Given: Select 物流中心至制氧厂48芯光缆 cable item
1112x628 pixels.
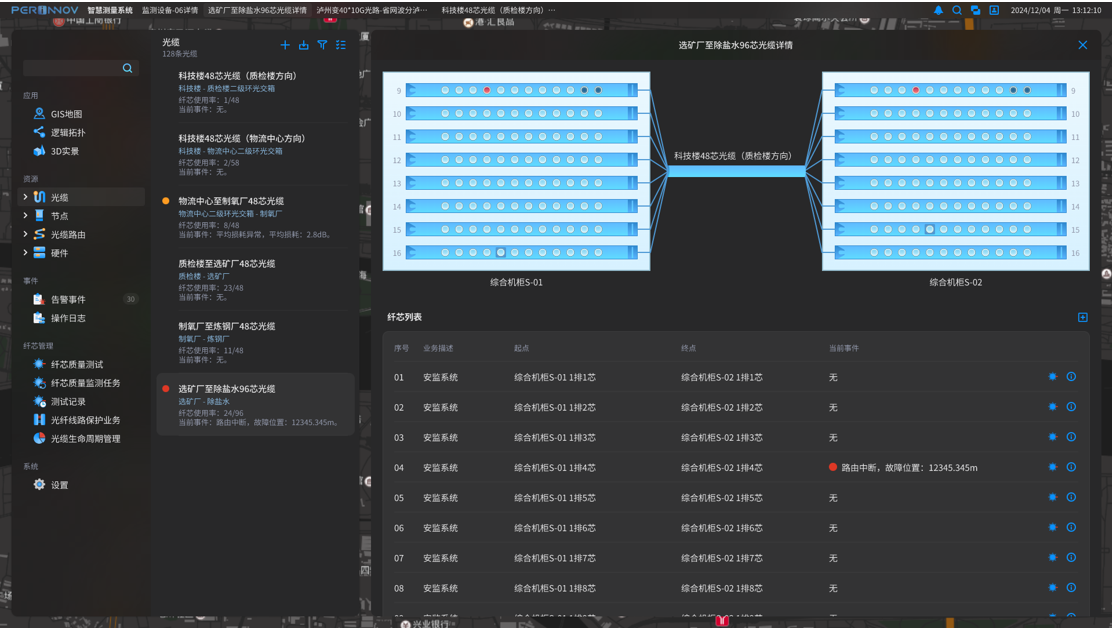Looking at the screenshot, I should click(255, 217).
